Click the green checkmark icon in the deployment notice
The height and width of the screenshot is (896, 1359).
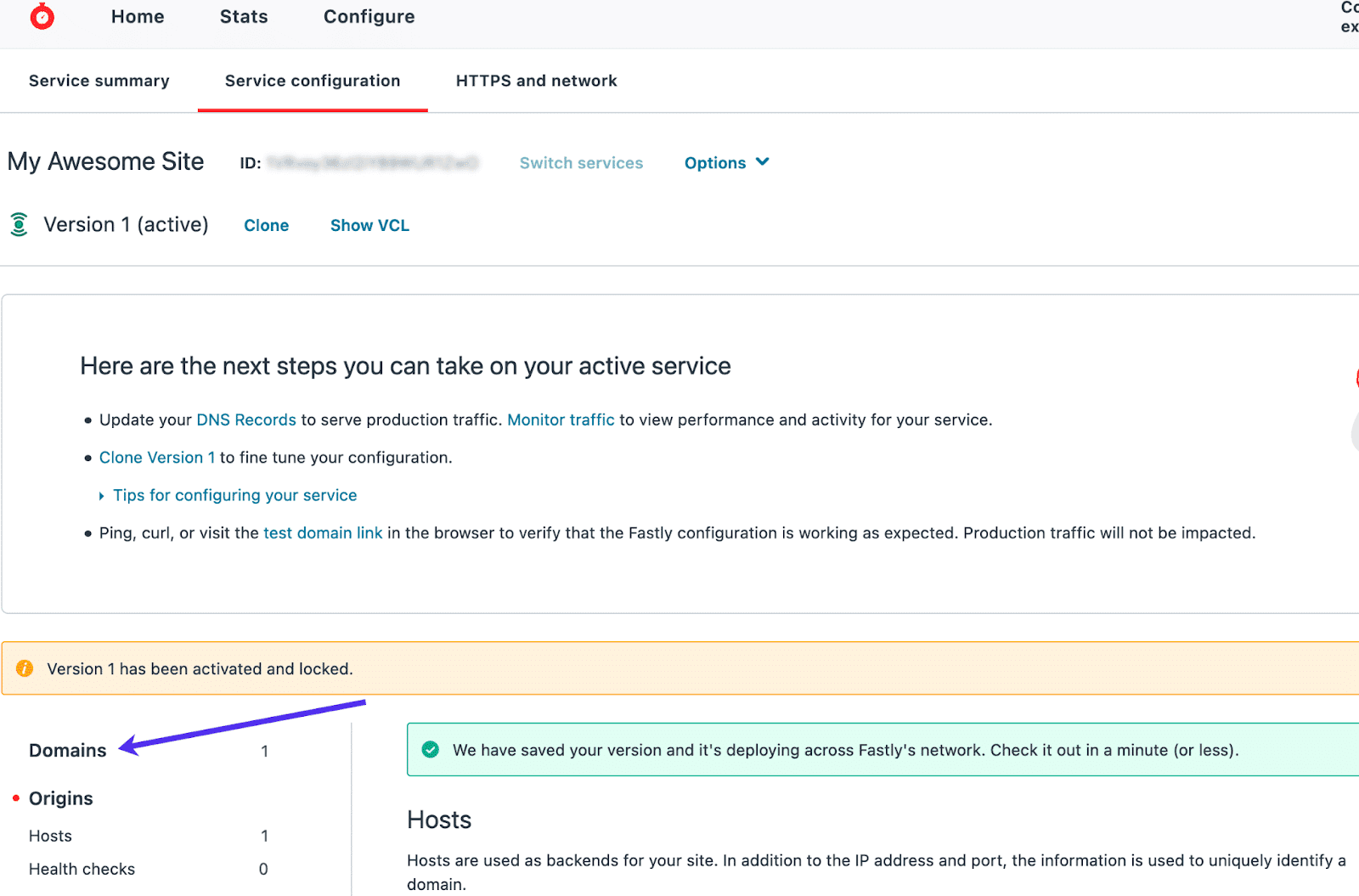(x=431, y=750)
